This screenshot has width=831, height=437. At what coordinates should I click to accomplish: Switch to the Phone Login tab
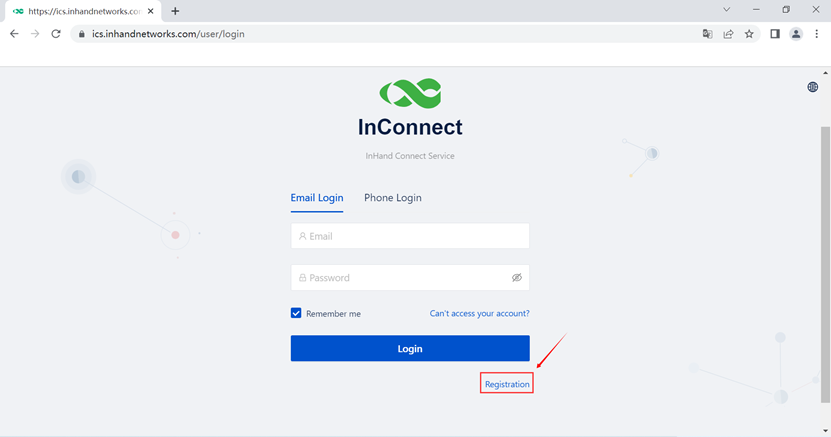point(393,198)
